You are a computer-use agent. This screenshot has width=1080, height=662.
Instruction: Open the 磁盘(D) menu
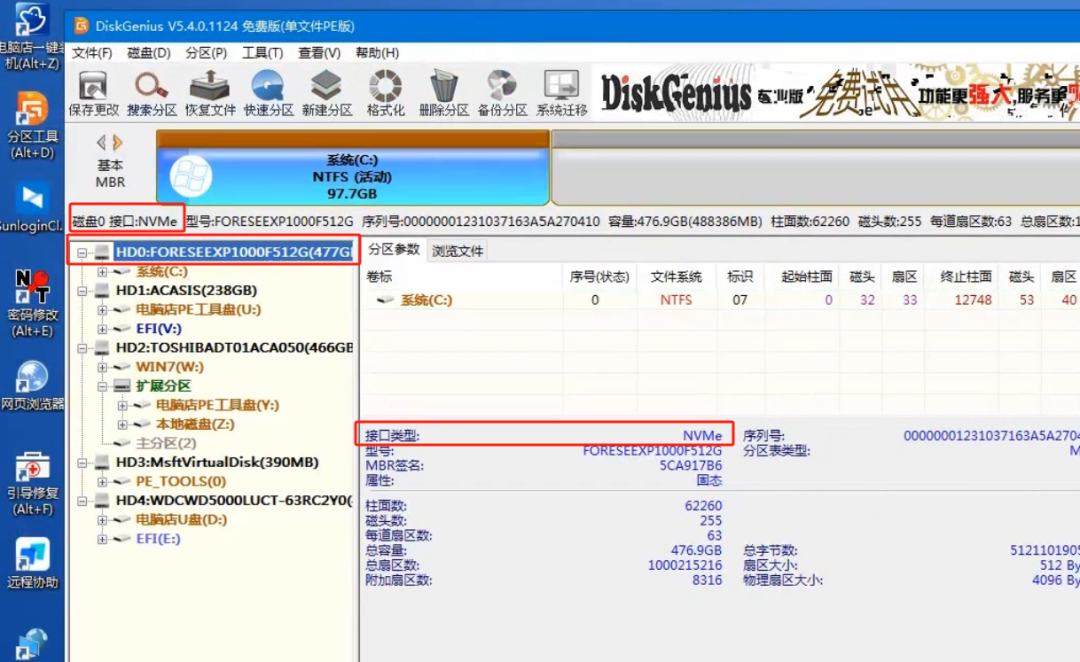pos(149,53)
